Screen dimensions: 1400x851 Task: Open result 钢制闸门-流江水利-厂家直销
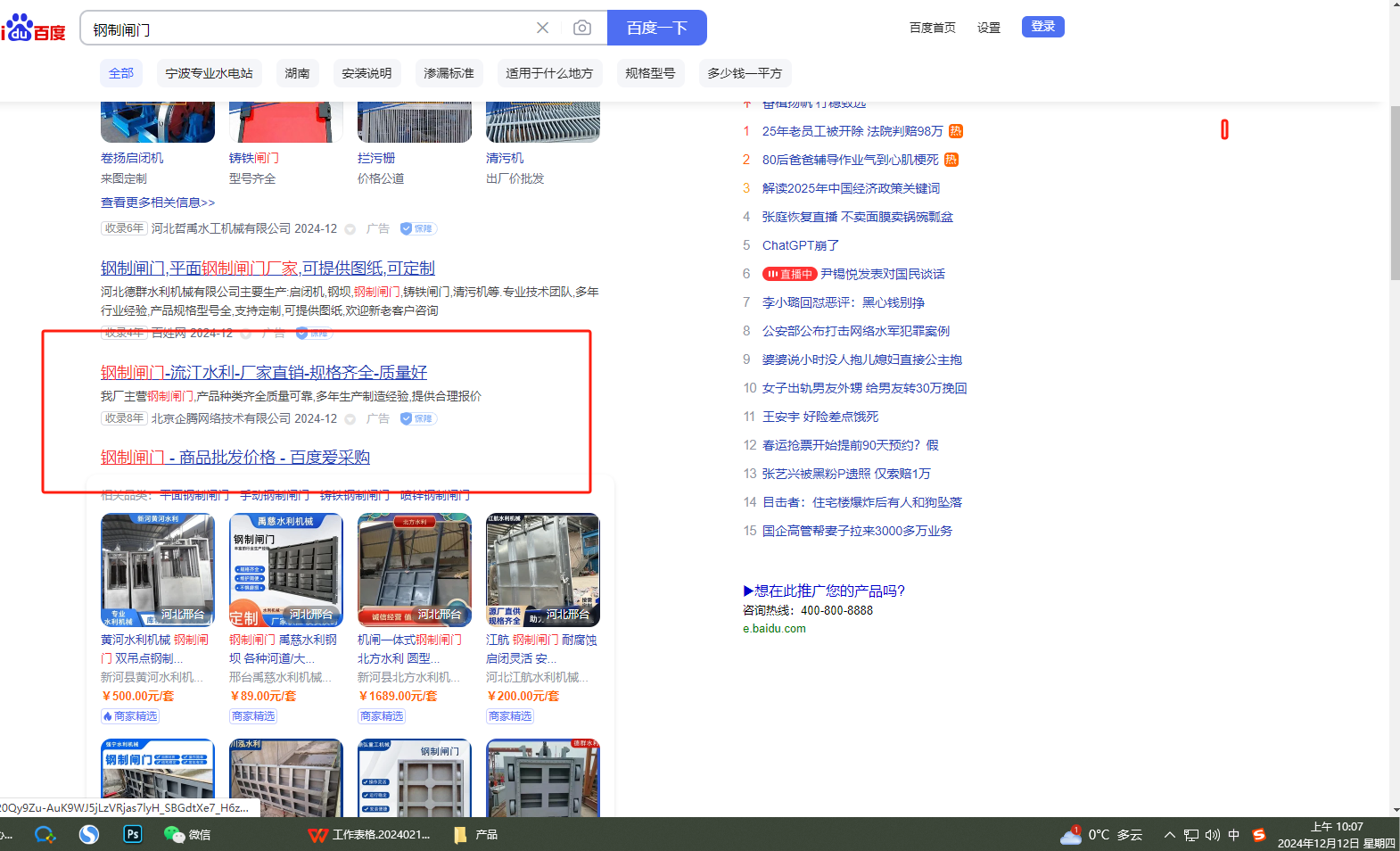(264, 373)
